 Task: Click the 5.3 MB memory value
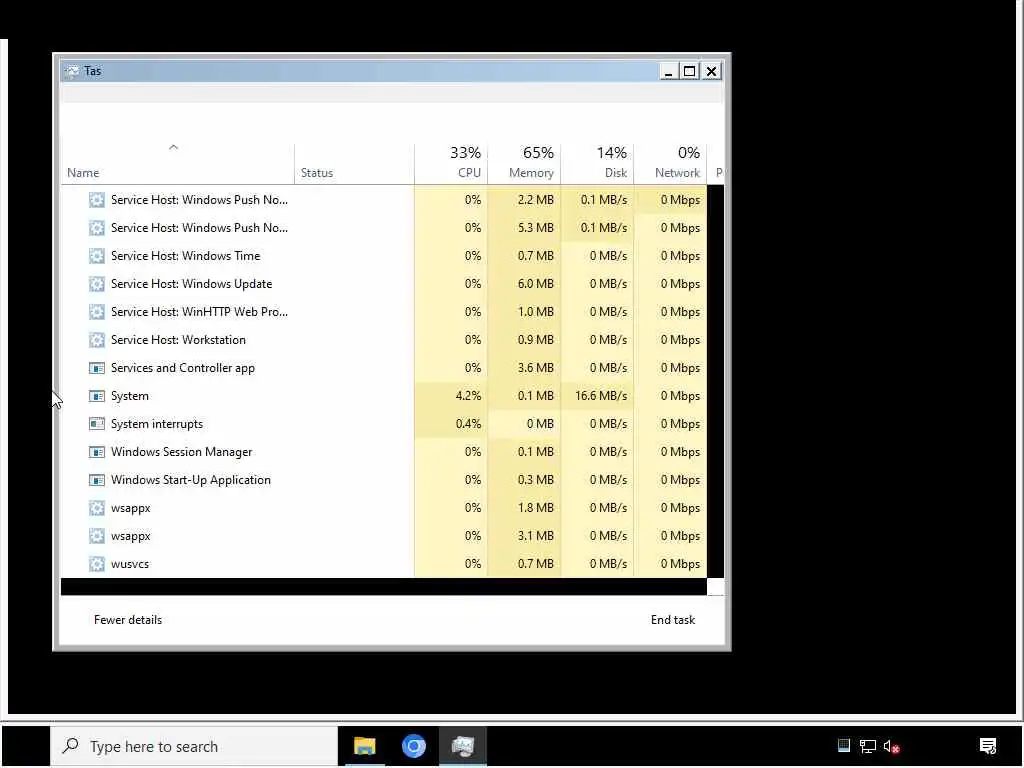tap(536, 228)
